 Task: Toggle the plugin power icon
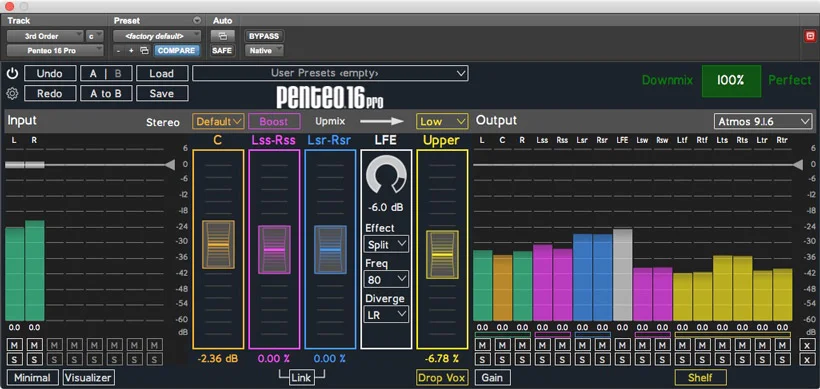click(12, 73)
